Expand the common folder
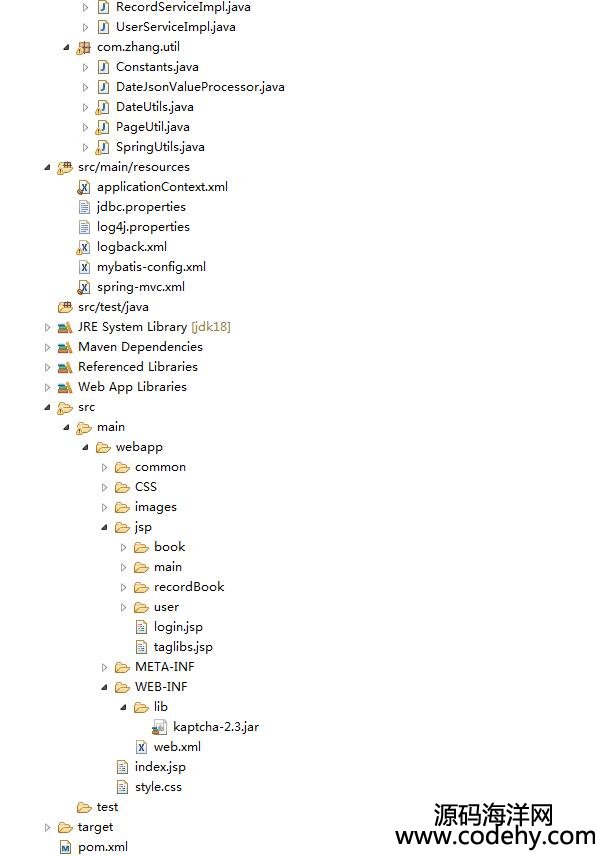 [104, 468]
